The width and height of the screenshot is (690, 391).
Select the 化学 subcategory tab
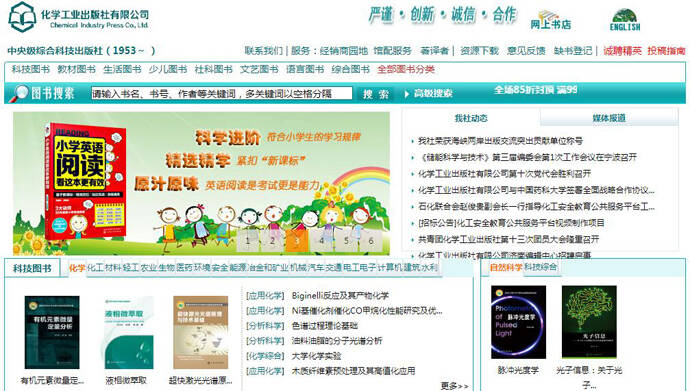click(77, 267)
